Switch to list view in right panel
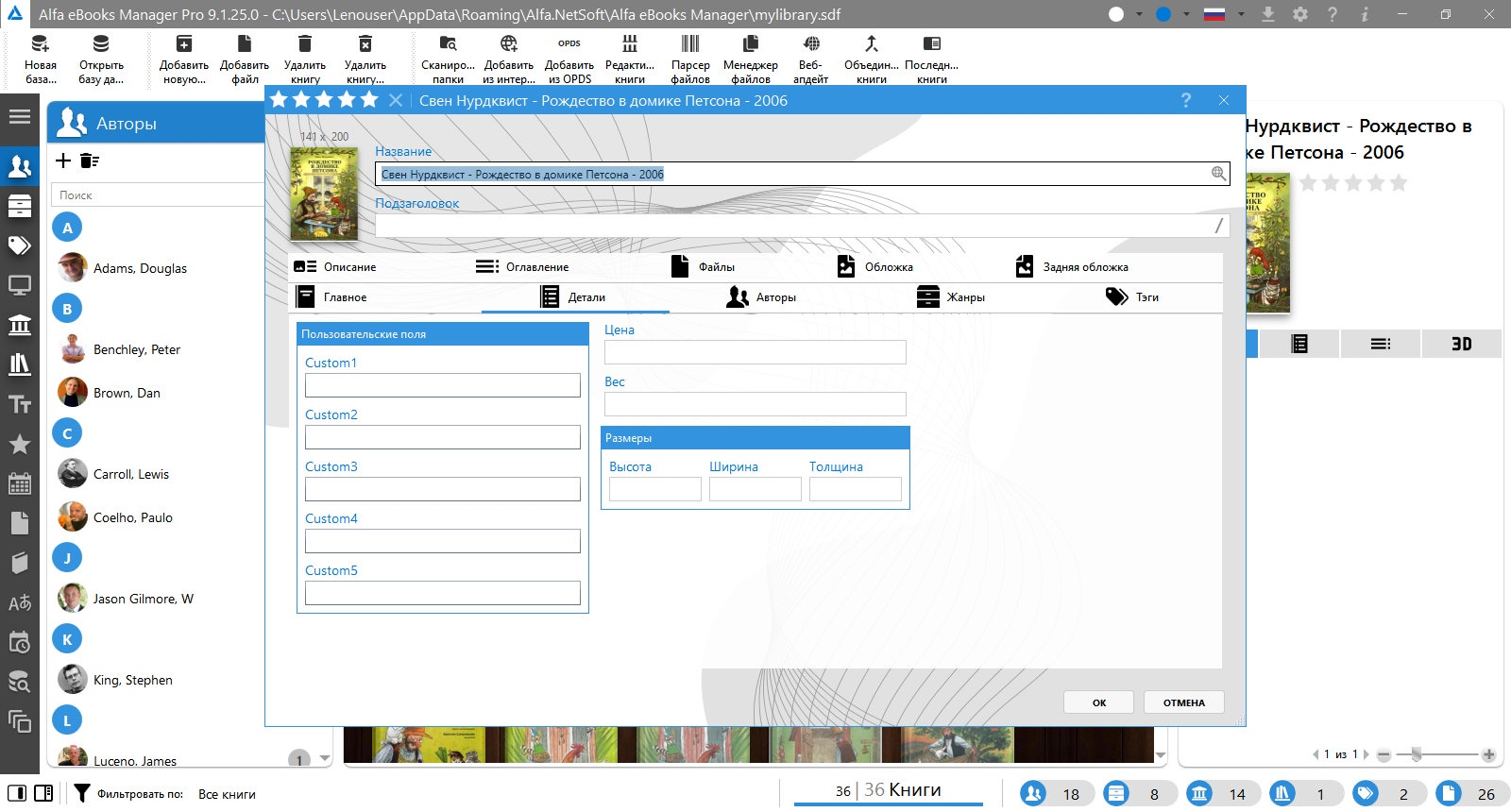Image resolution: width=1511 pixels, height=812 pixels. click(x=1381, y=344)
